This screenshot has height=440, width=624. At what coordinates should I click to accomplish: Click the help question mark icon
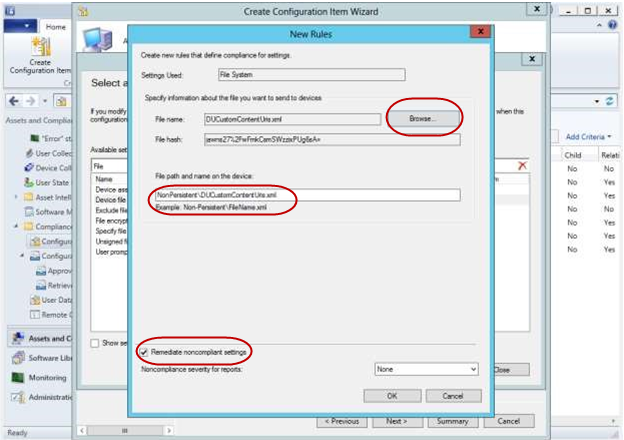point(613,25)
